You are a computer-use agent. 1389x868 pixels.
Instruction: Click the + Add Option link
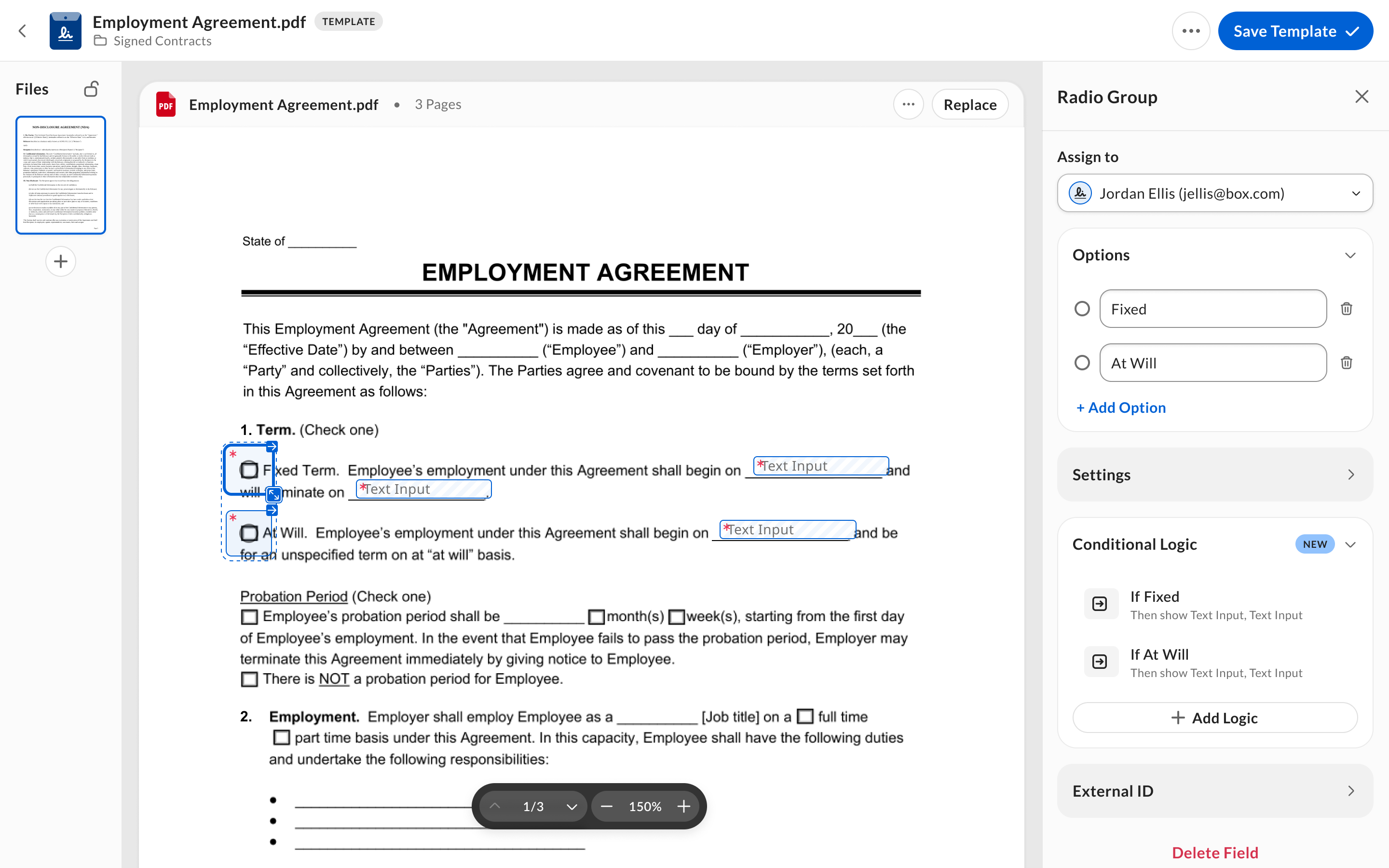[1121, 407]
